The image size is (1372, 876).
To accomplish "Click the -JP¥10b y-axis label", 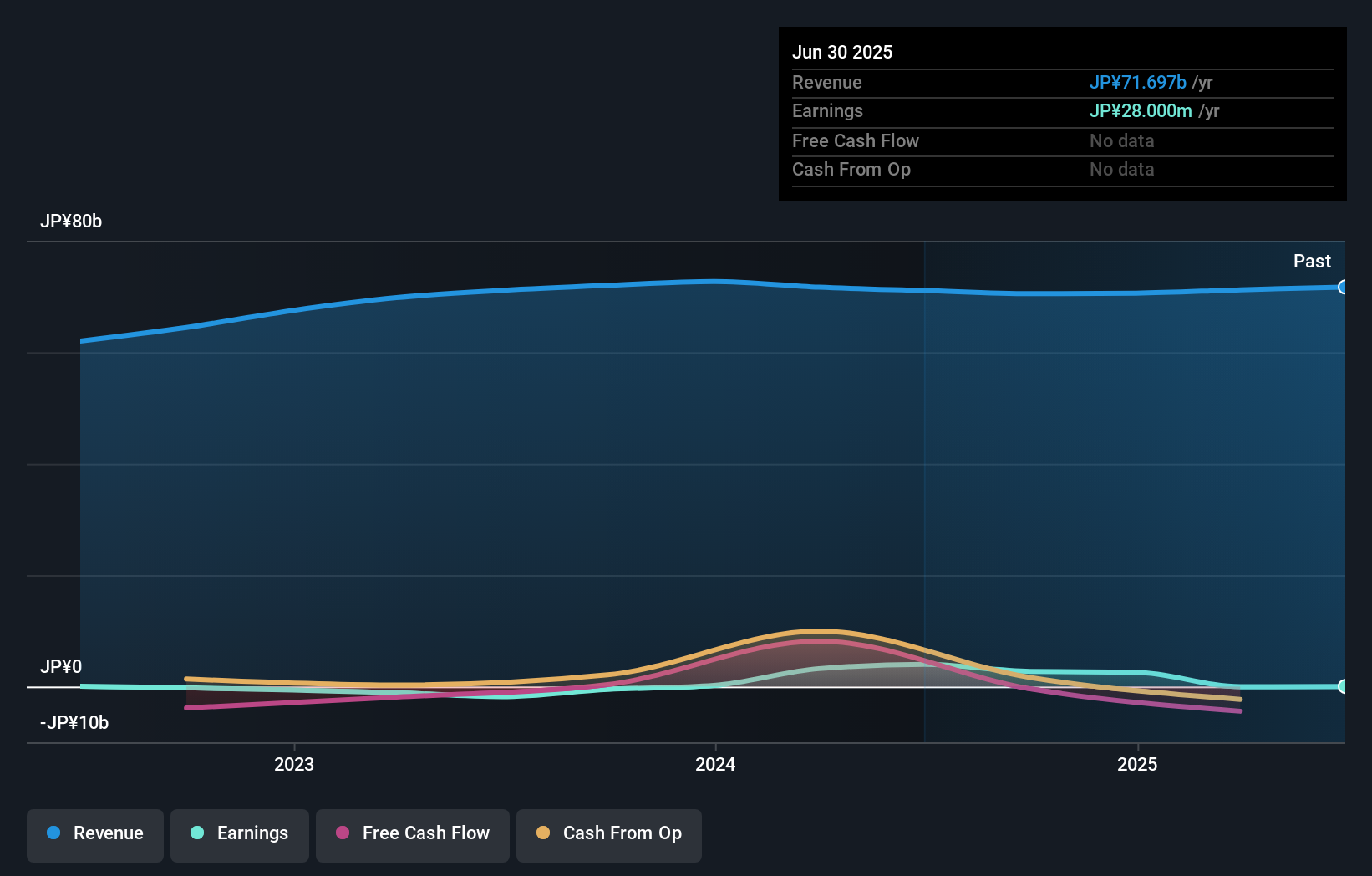I will pos(74,723).
